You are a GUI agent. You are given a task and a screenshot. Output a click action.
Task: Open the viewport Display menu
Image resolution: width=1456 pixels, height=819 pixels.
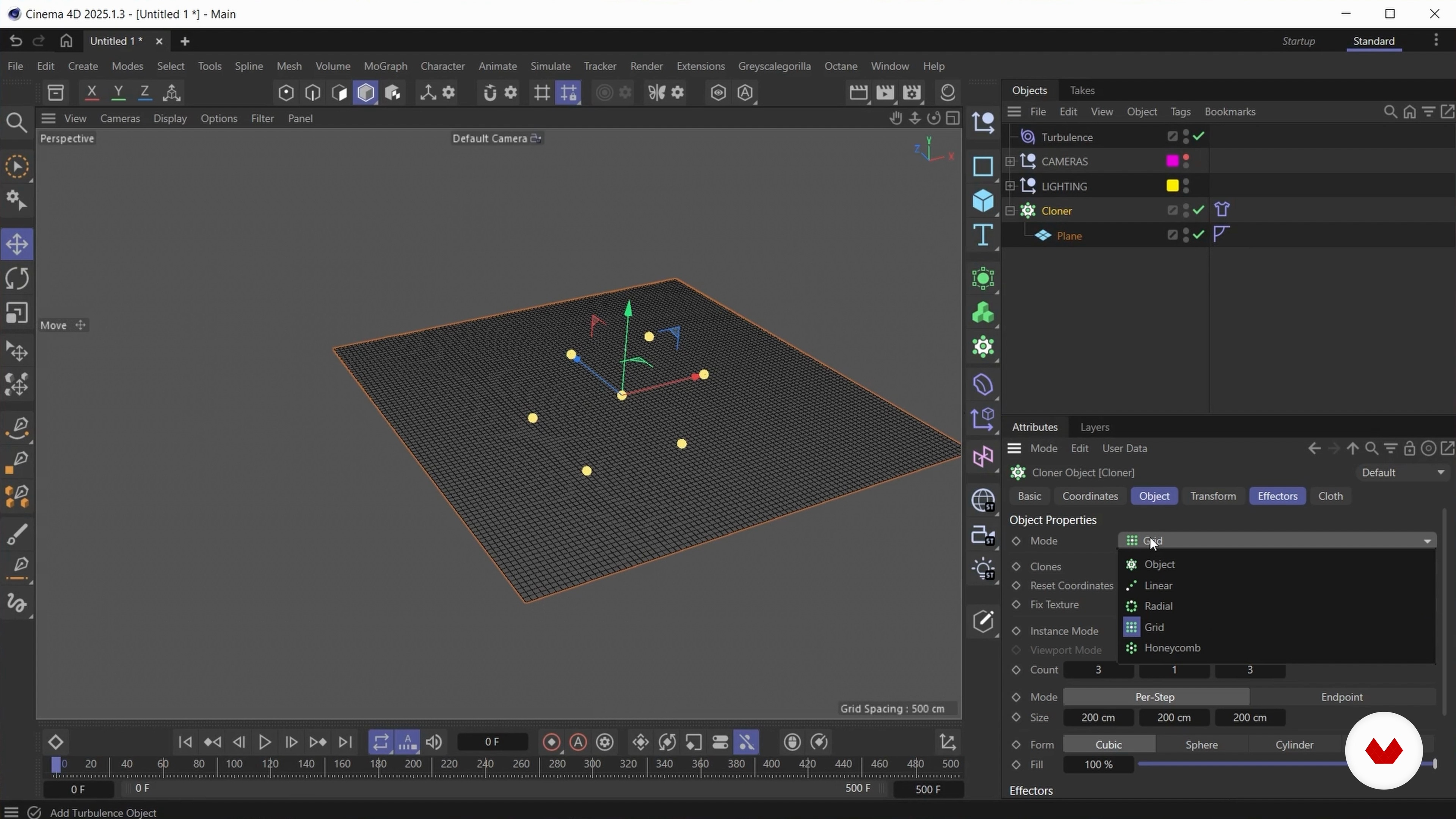(x=169, y=118)
